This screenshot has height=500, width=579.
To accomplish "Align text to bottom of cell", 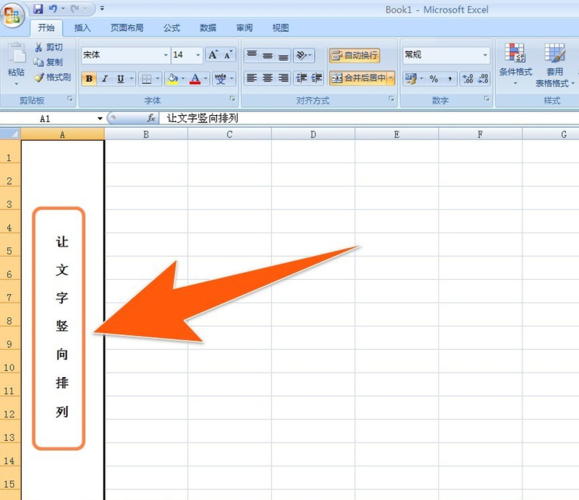I will point(283,55).
